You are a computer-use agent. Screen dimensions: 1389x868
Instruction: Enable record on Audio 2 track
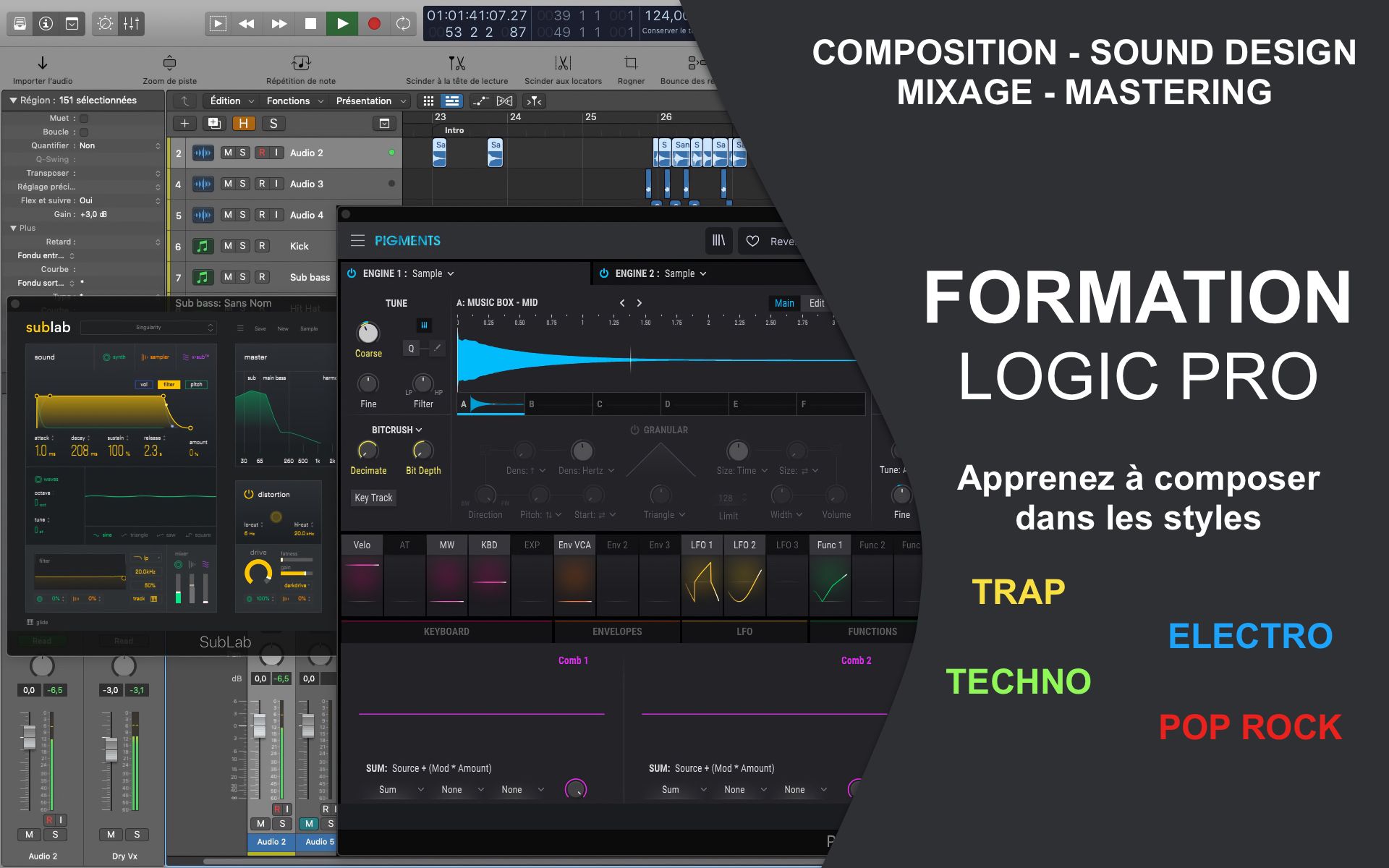tap(262, 153)
